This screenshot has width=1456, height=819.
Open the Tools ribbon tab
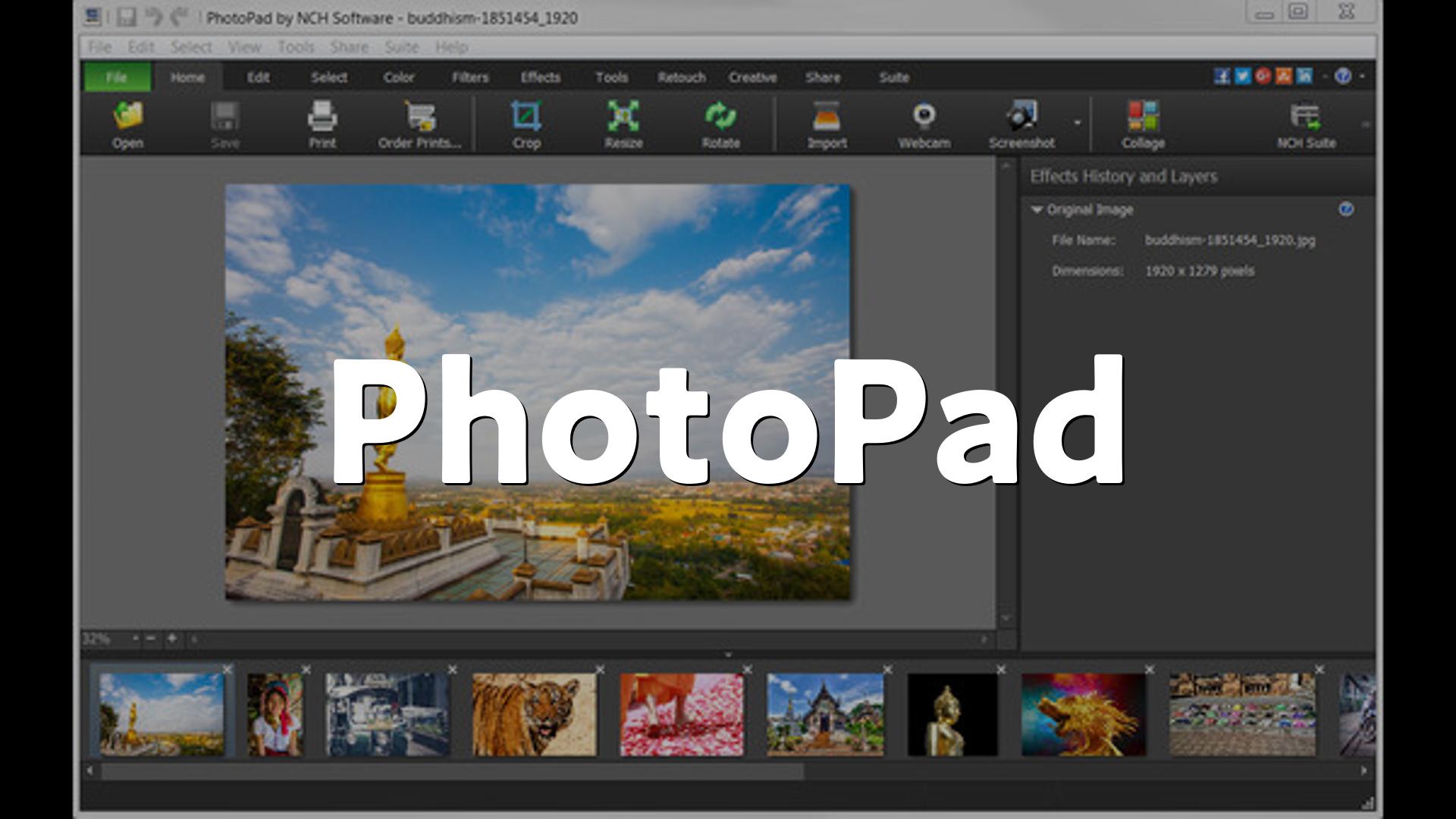point(611,77)
